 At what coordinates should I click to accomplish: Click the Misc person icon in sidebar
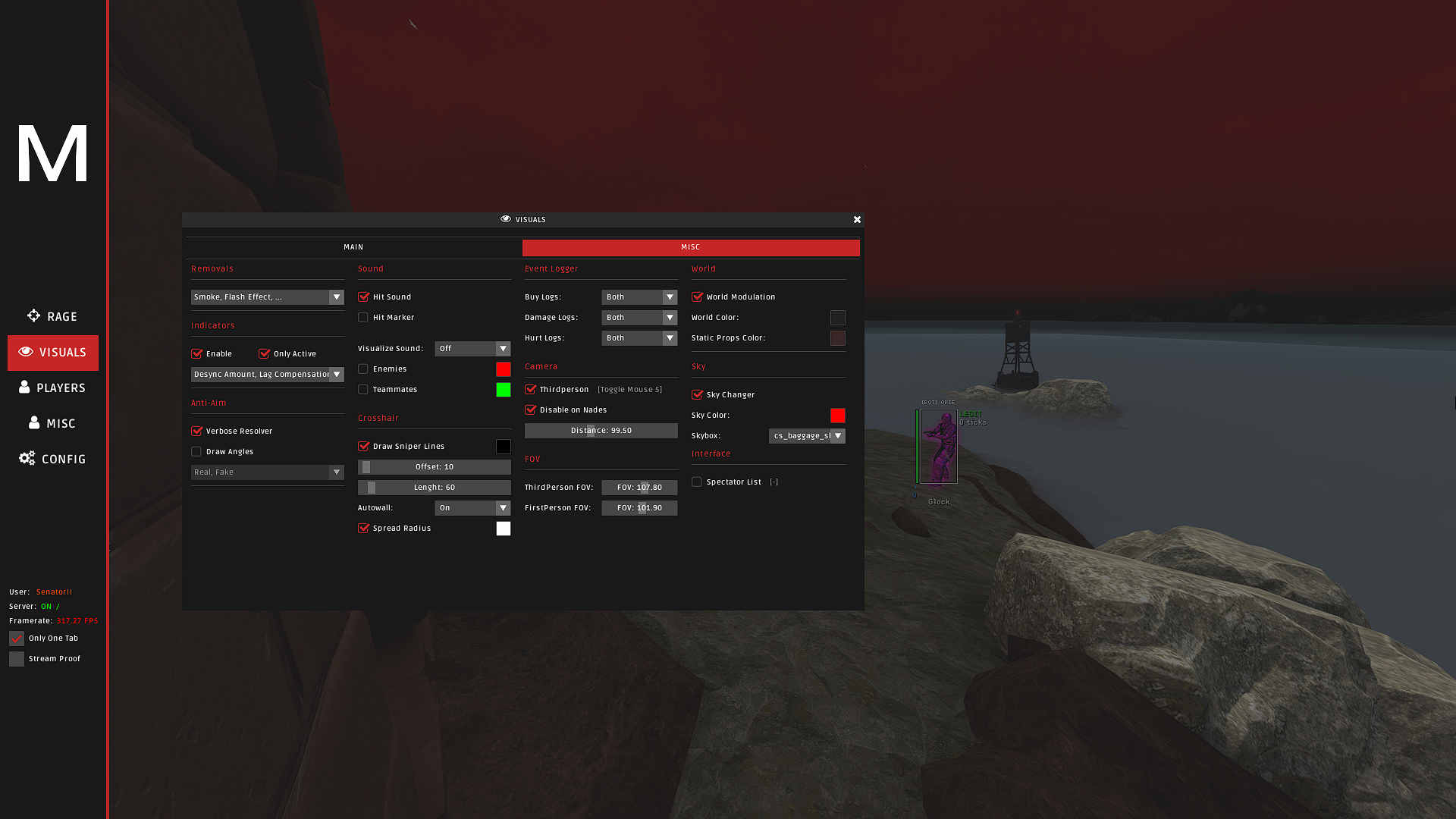[x=34, y=423]
